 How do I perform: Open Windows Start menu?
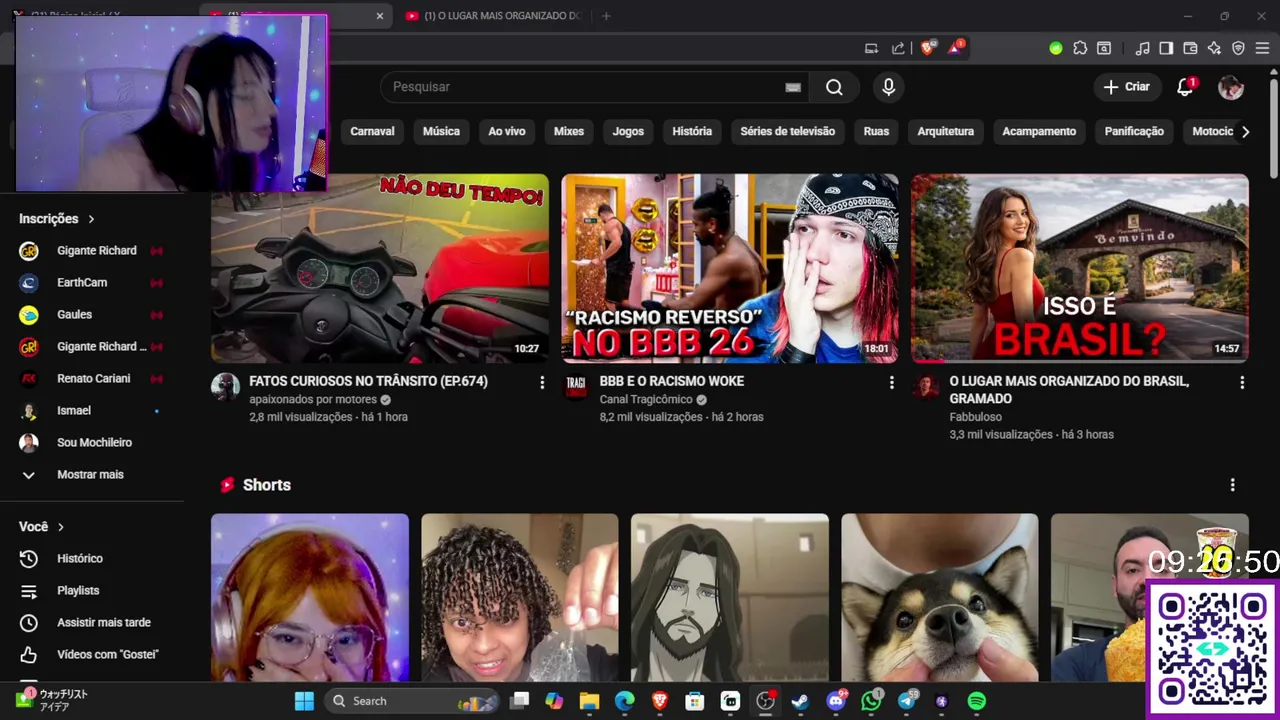[304, 701]
